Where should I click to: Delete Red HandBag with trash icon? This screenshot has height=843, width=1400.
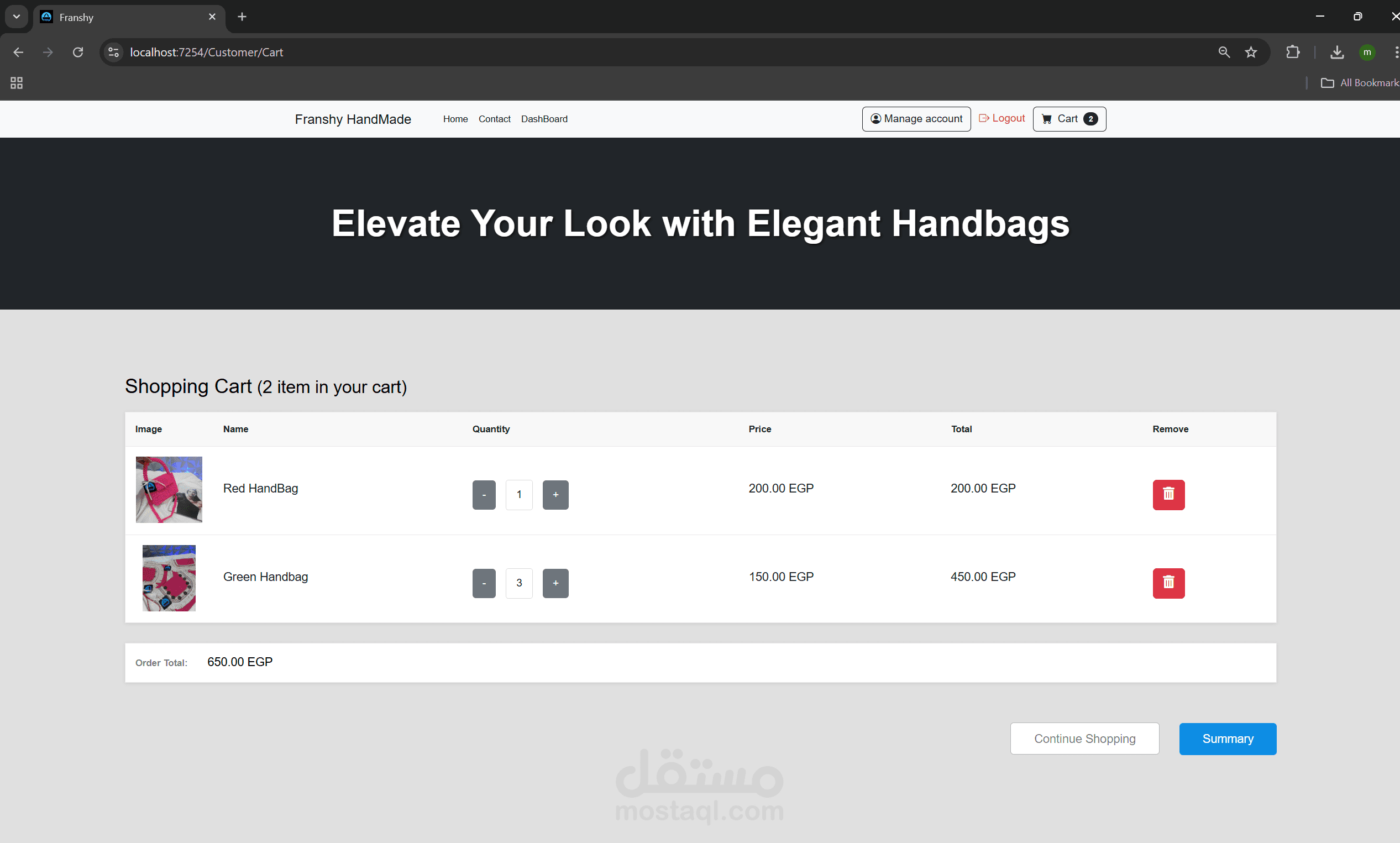[x=1168, y=494]
